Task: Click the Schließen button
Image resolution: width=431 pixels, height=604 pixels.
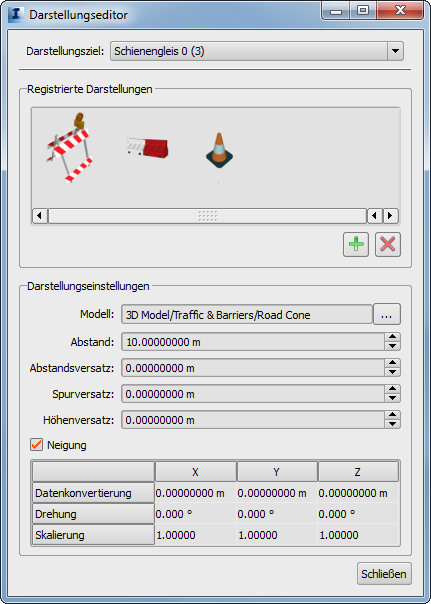Action: click(384, 574)
